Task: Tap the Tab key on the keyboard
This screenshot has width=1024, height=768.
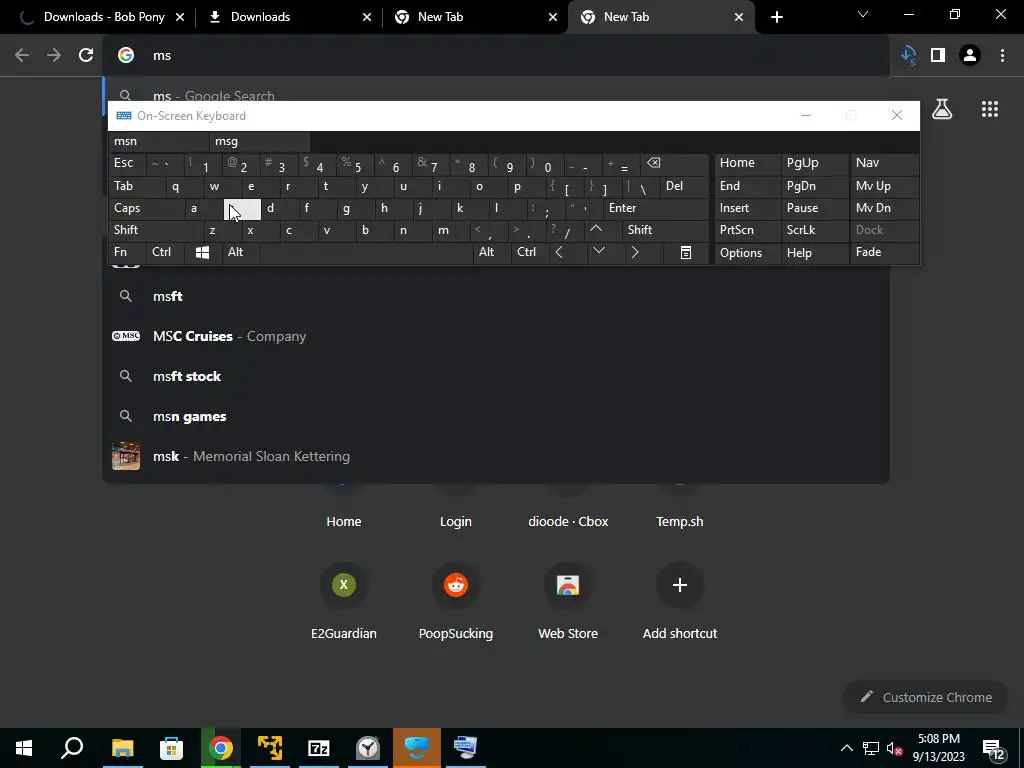Action: tap(137, 186)
